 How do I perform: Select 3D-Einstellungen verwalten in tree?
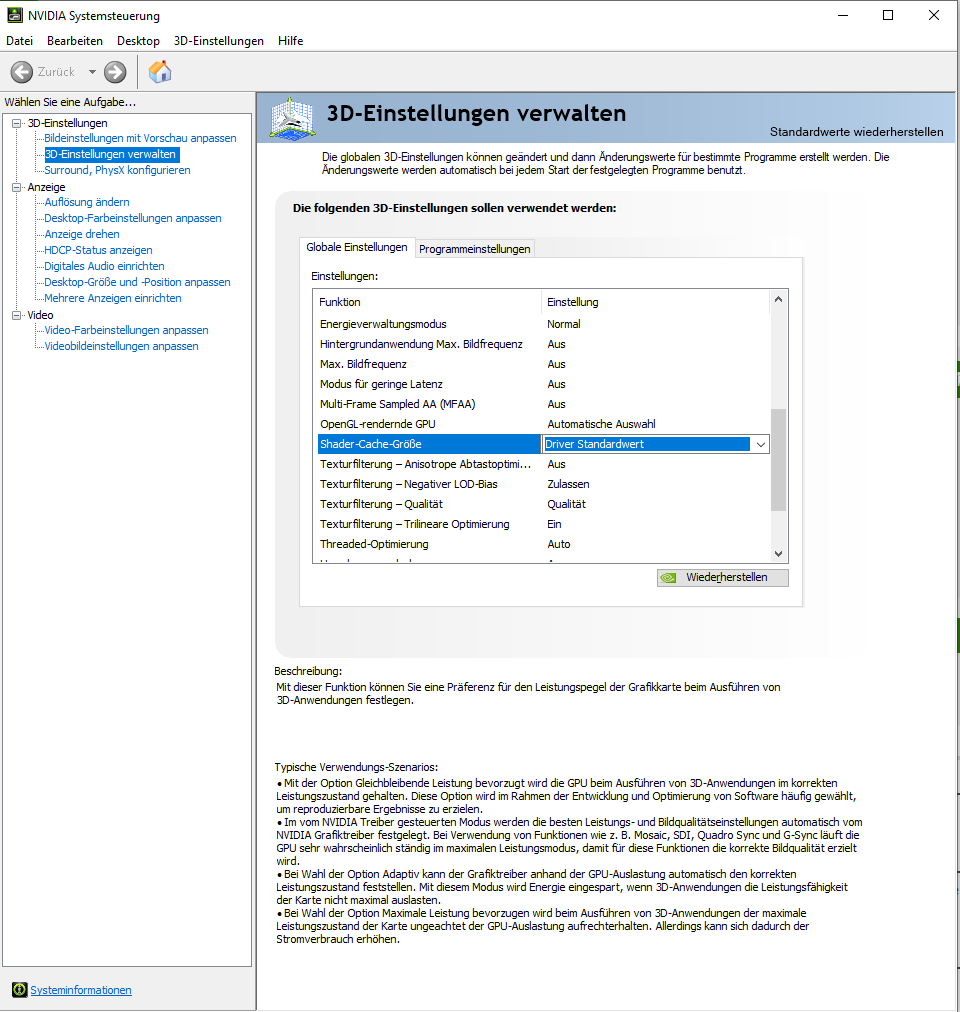point(110,154)
